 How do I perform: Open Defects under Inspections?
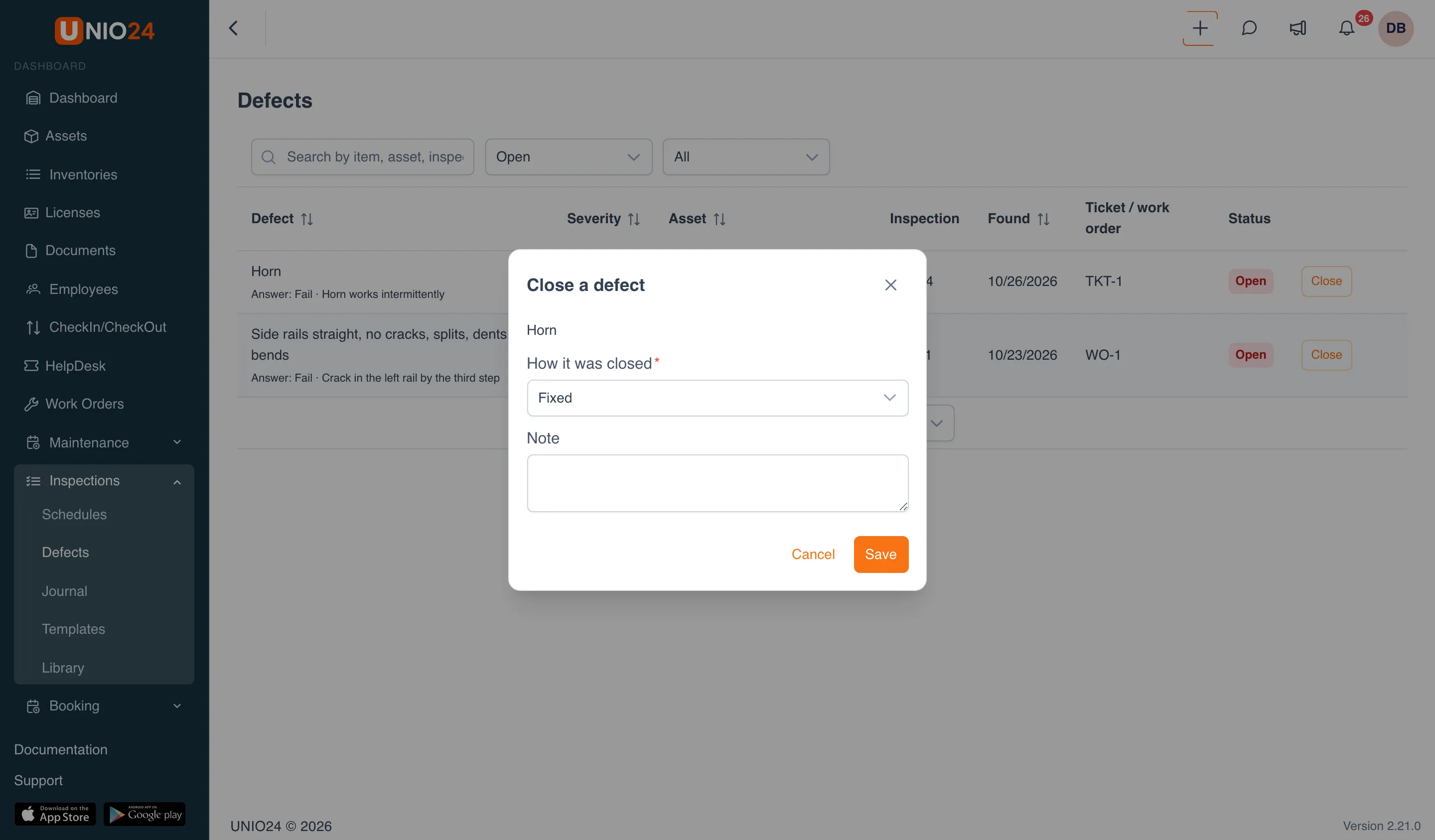65,553
